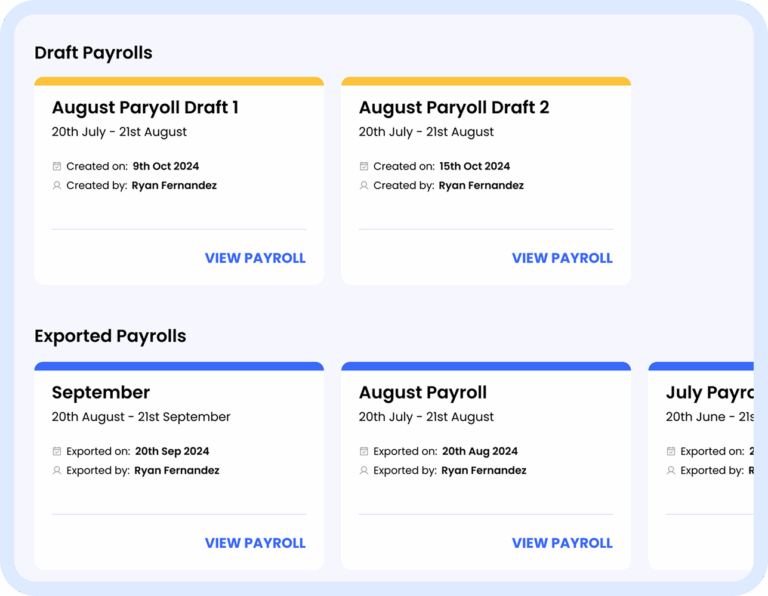The width and height of the screenshot is (768, 596).
Task: Open View Payroll for August Payroll Draft 2
Action: (562, 258)
